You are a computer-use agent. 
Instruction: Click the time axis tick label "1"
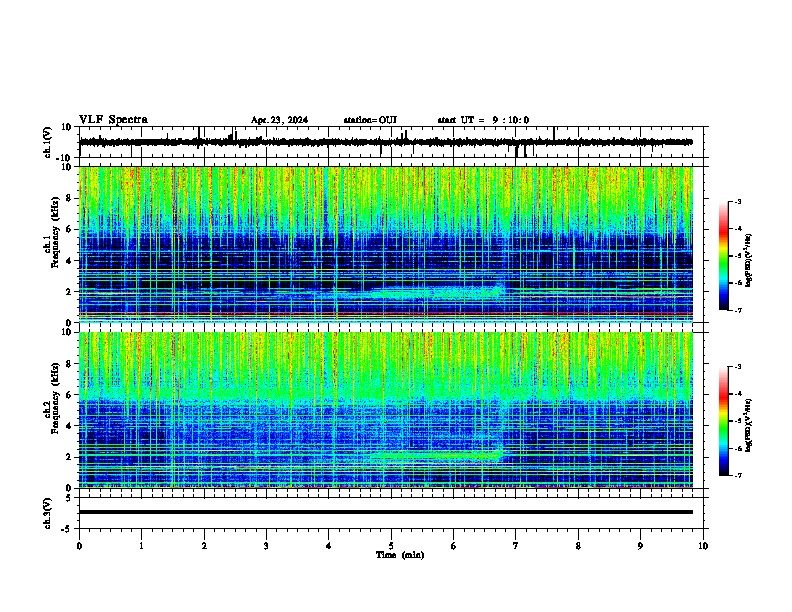(141, 546)
